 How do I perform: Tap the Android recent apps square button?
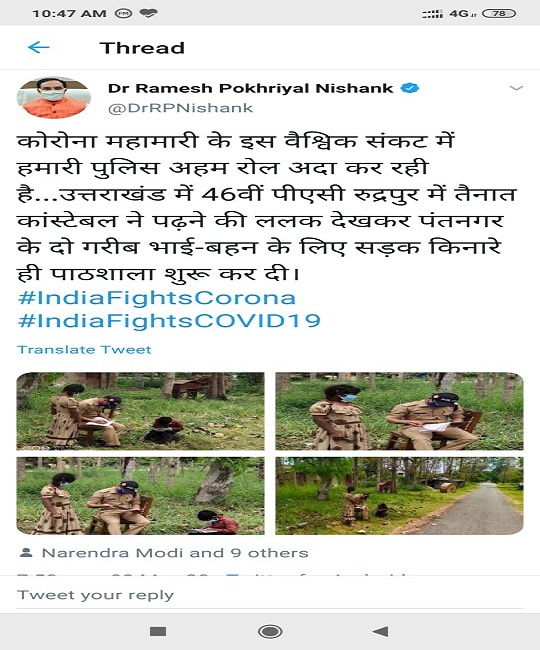pyautogui.click(x=158, y=631)
